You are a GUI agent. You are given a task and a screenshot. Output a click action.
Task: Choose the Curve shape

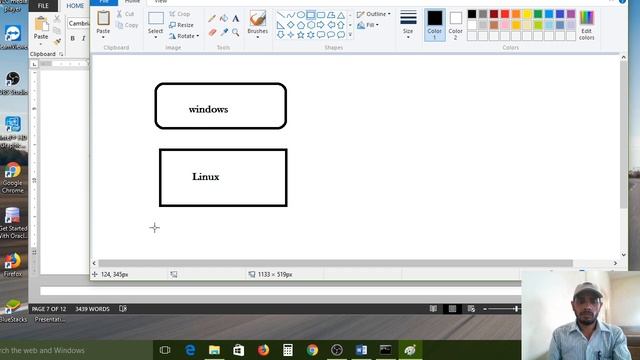(x=291, y=15)
